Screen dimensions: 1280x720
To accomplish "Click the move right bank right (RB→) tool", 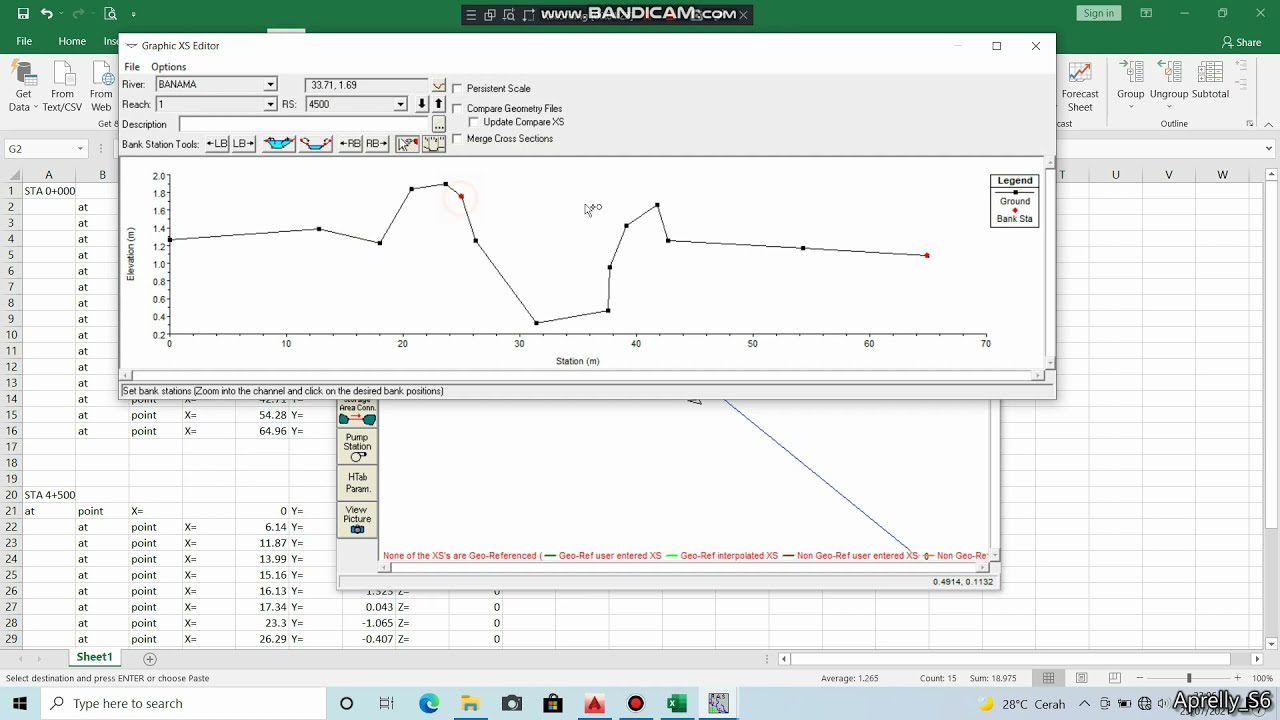I will point(376,144).
